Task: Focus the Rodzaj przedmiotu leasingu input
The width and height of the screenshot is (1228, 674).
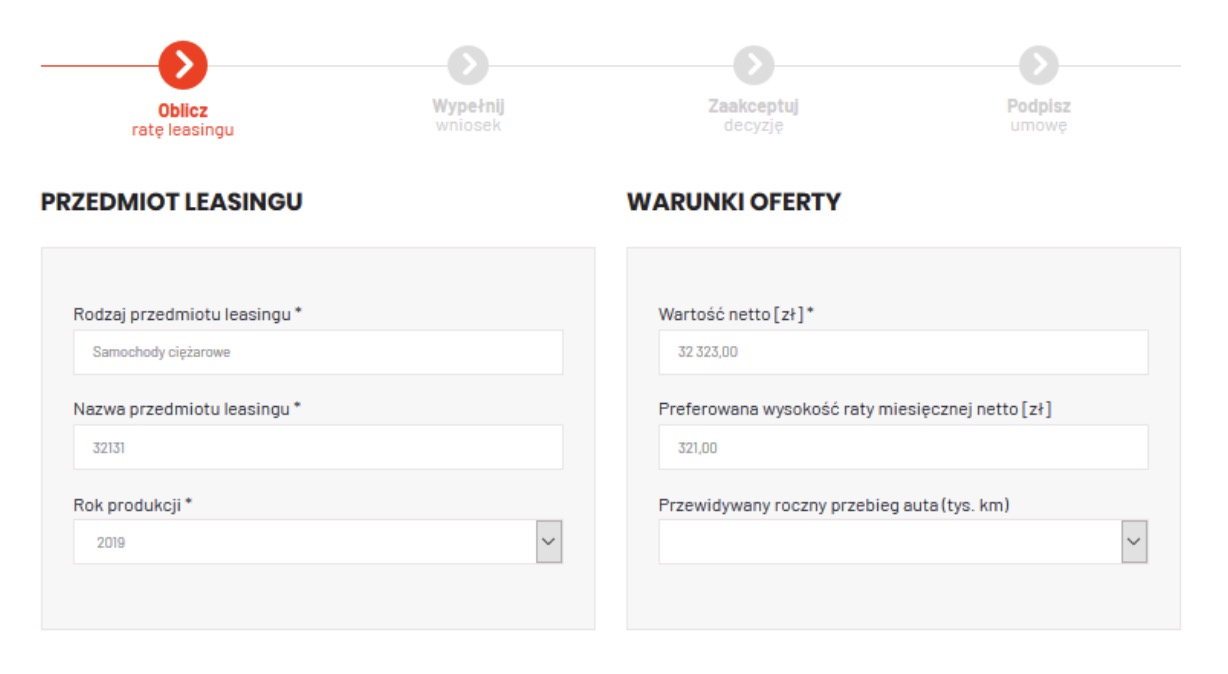Action: click(x=318, y=352)
